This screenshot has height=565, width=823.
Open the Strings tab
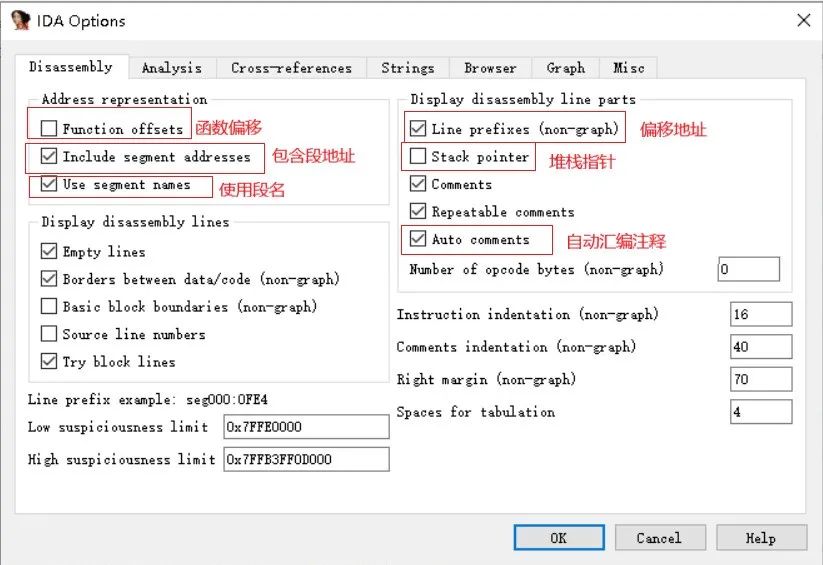(408, 68)
